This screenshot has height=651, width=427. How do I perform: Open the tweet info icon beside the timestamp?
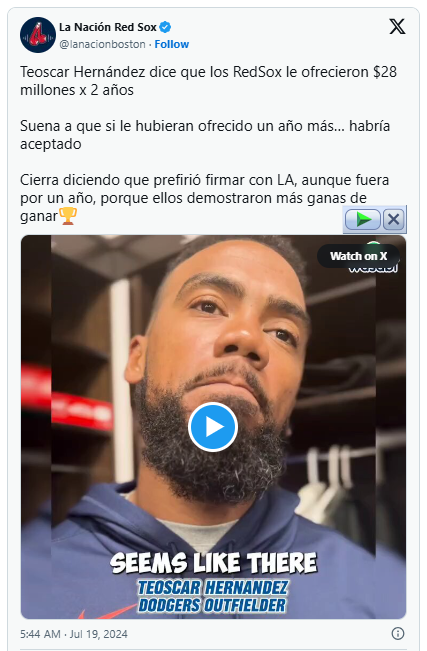398,633
